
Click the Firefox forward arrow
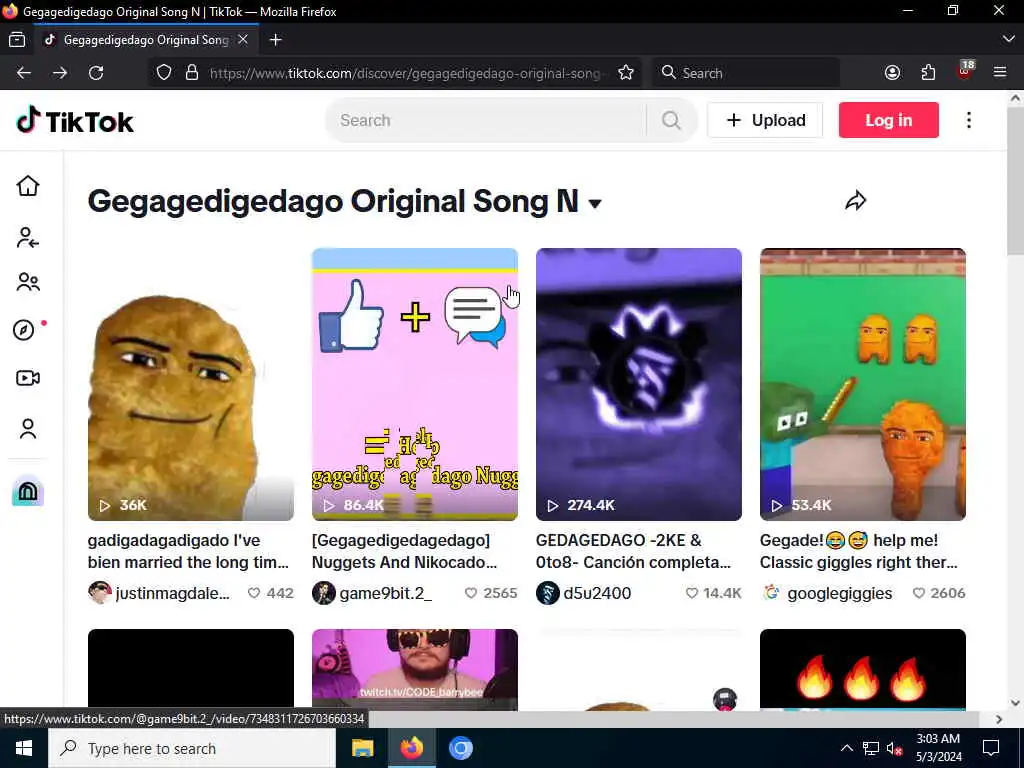60,72
